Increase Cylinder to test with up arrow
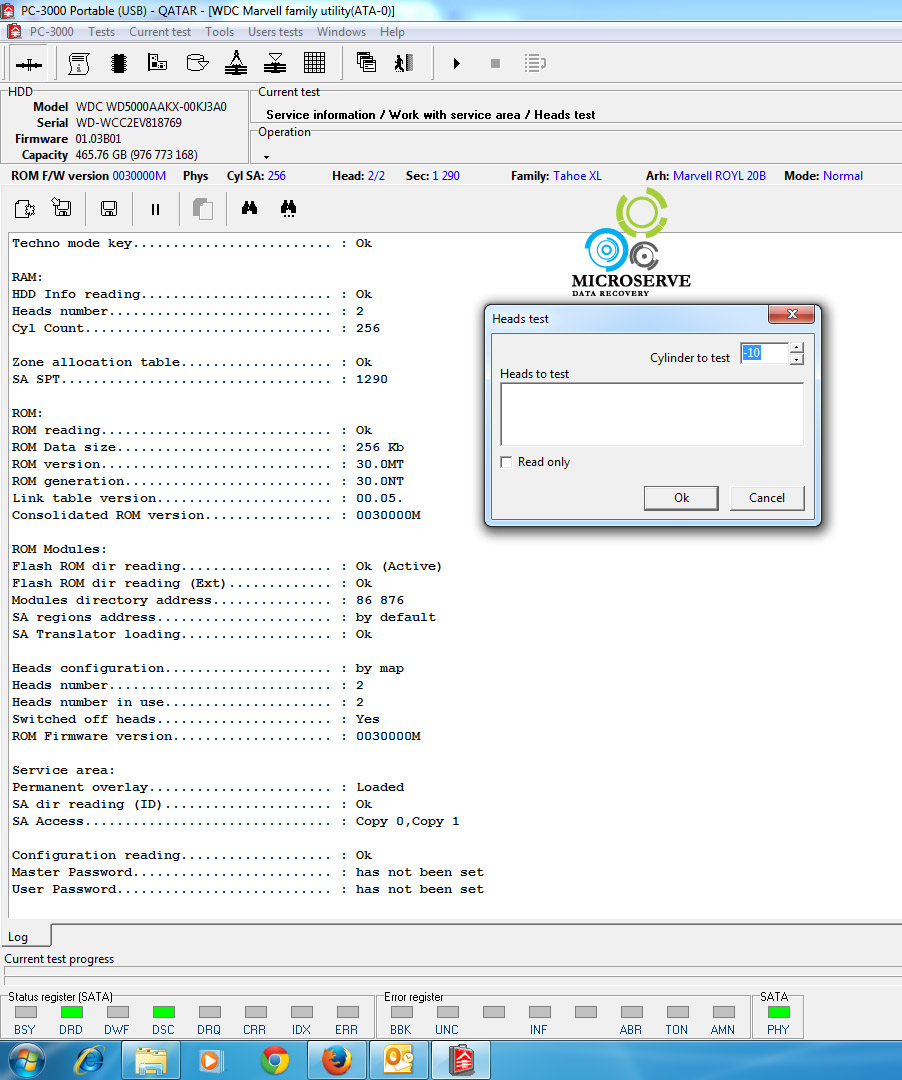The image size is (902, 1080). point(797,348)
